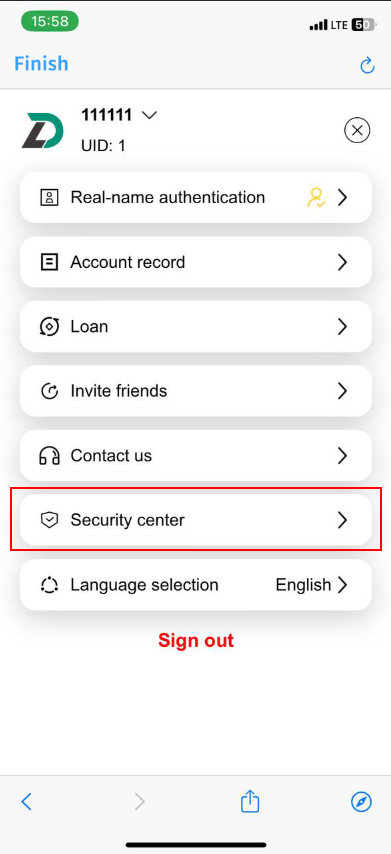Tap the yellow verified user icon
391x854 pixels.
[x=316, y=197]
